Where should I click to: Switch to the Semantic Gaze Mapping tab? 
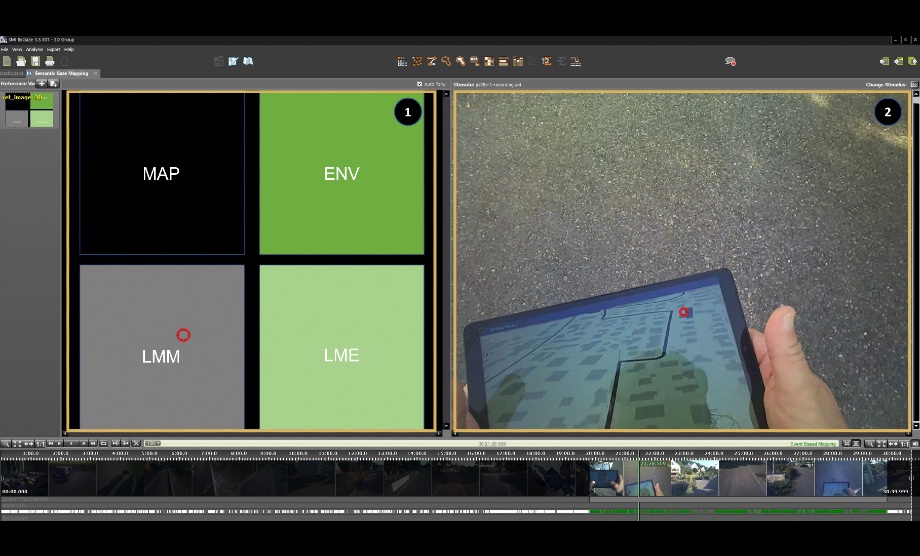[61, 73]
